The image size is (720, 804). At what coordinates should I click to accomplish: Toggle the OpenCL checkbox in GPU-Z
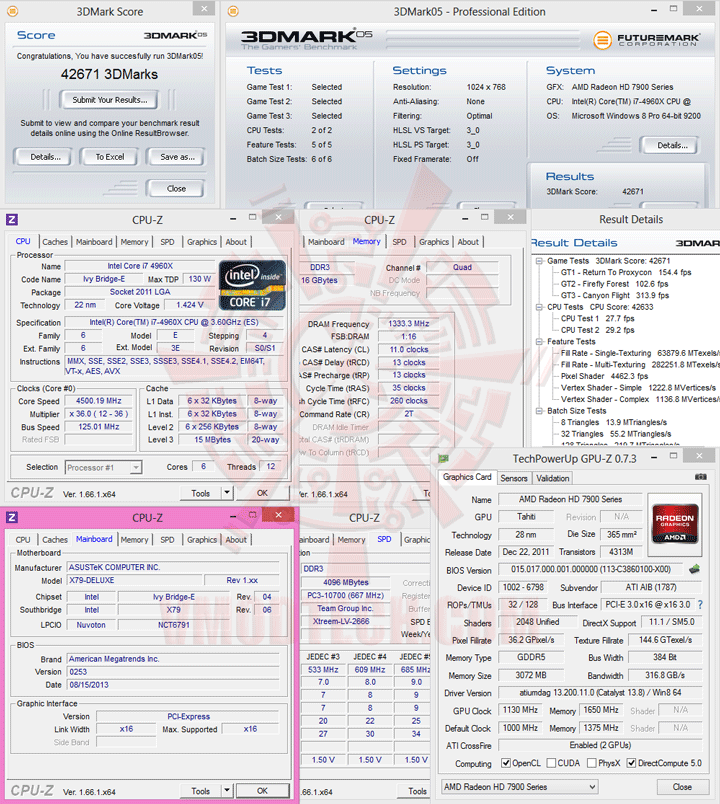tap(506, 763)
